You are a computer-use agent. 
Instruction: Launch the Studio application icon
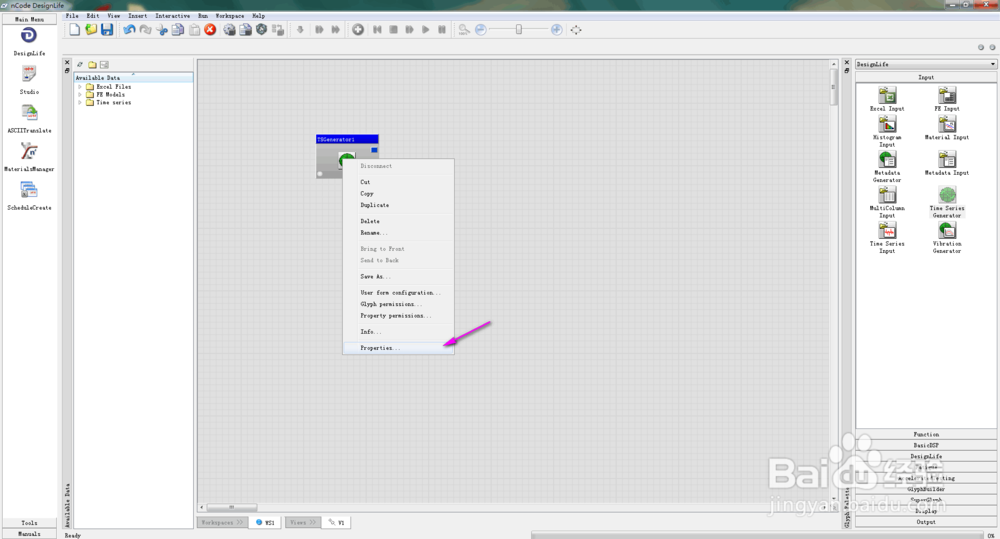point(29,74)
